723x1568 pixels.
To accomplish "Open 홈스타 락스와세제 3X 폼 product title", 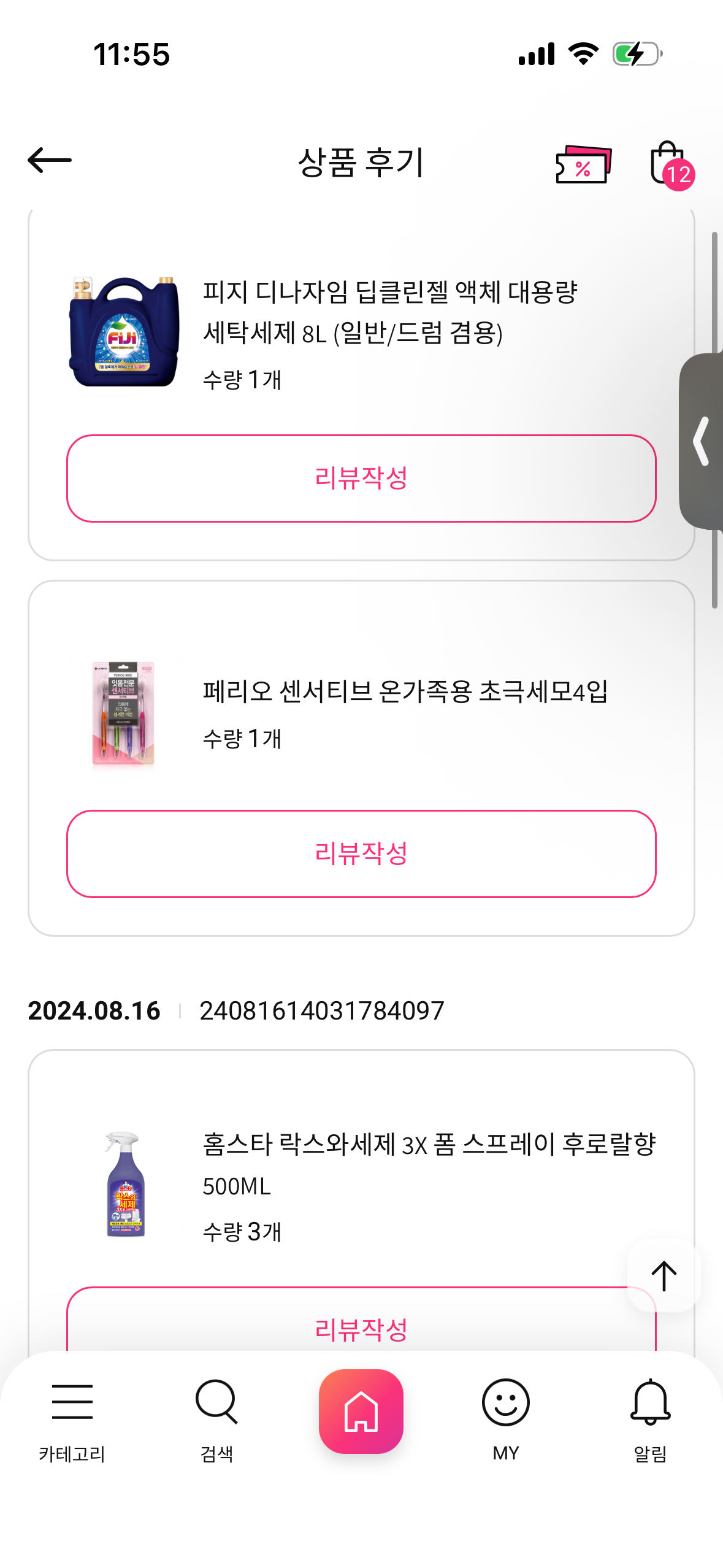I will (429, 1164).
